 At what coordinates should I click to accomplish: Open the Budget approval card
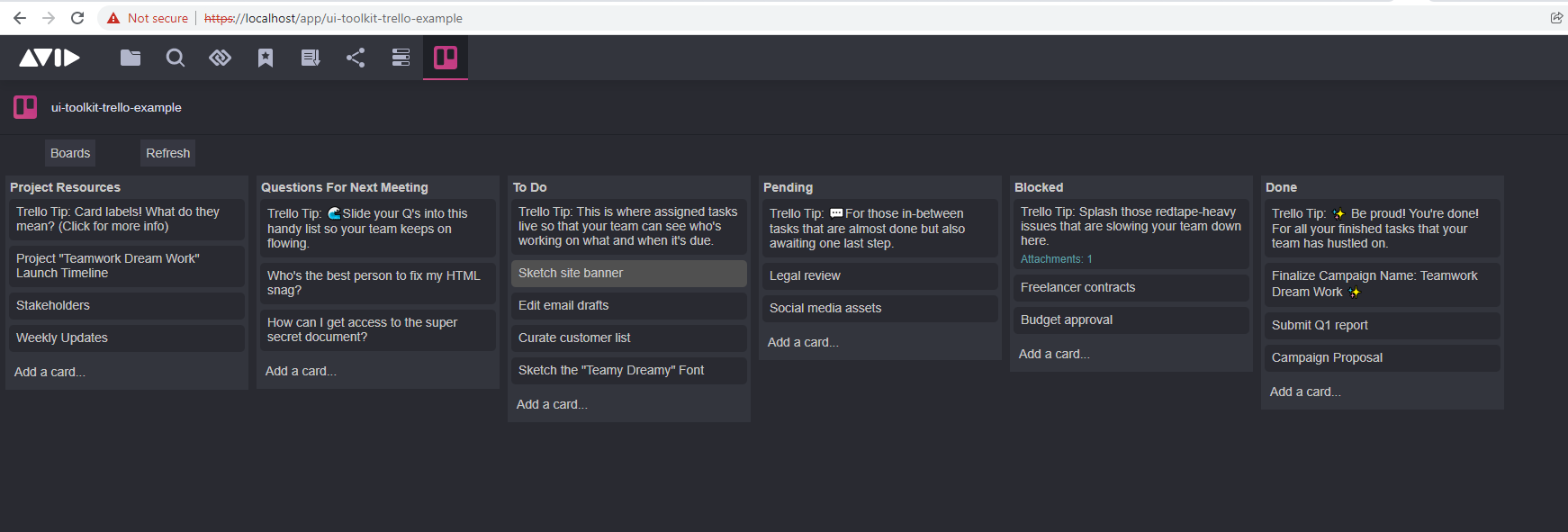click(1131, 320)
